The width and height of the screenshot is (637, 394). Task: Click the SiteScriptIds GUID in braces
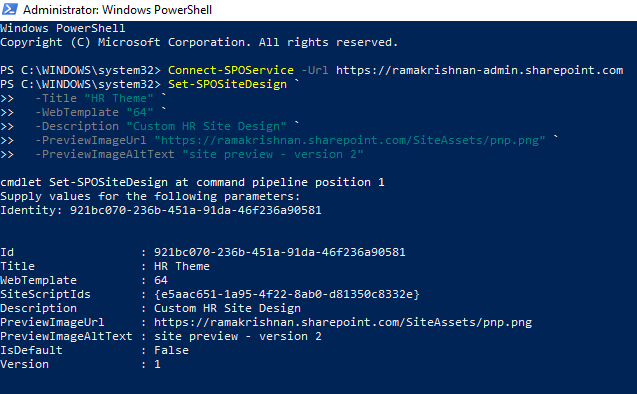tap(287, 294)
